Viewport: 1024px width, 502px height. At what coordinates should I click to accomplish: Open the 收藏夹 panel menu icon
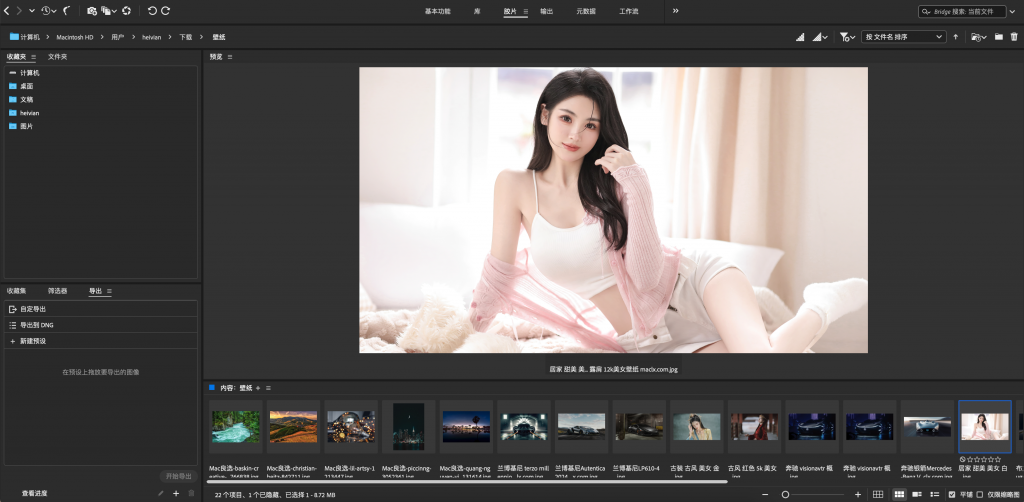[x=33, y=57]
